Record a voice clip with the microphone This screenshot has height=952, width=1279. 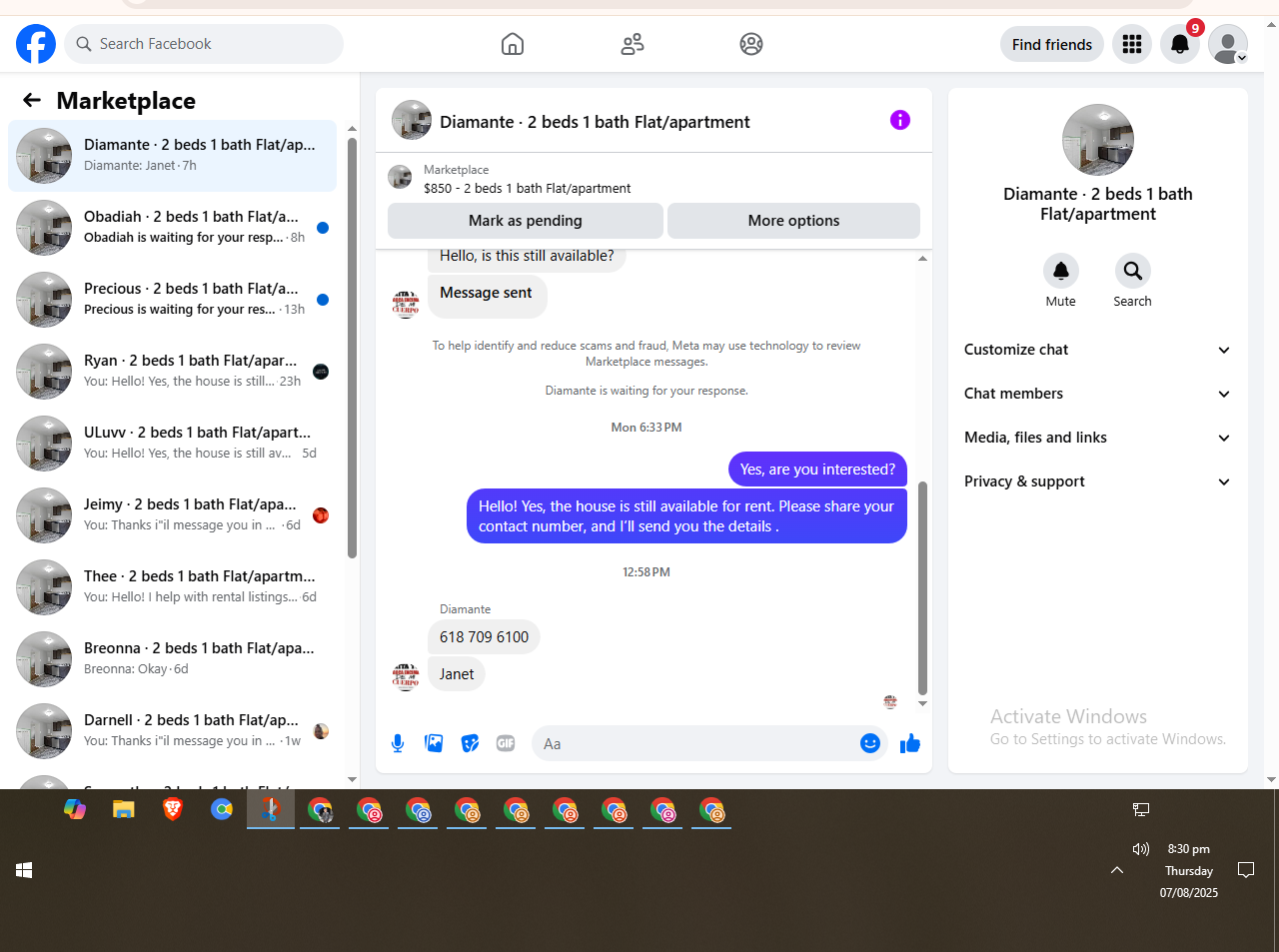pyautogui.click(x=398, y=743)
